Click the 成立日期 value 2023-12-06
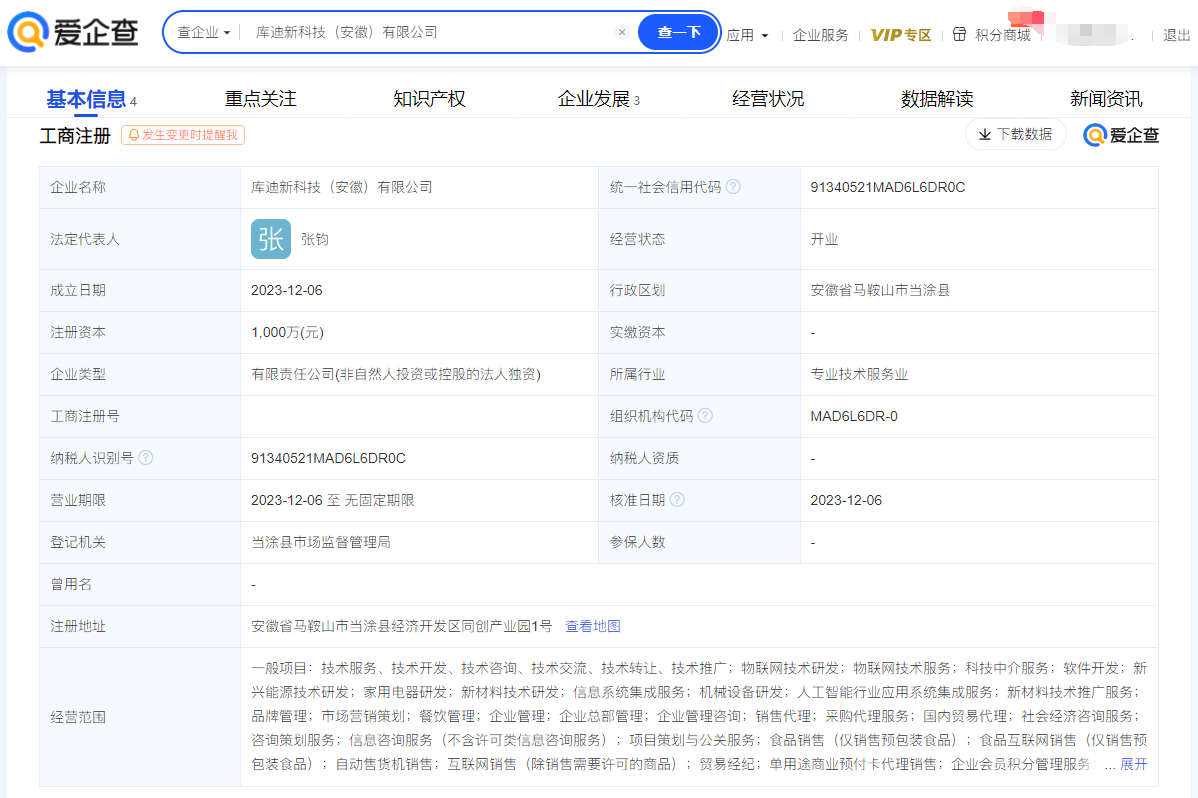 point(287,290)
